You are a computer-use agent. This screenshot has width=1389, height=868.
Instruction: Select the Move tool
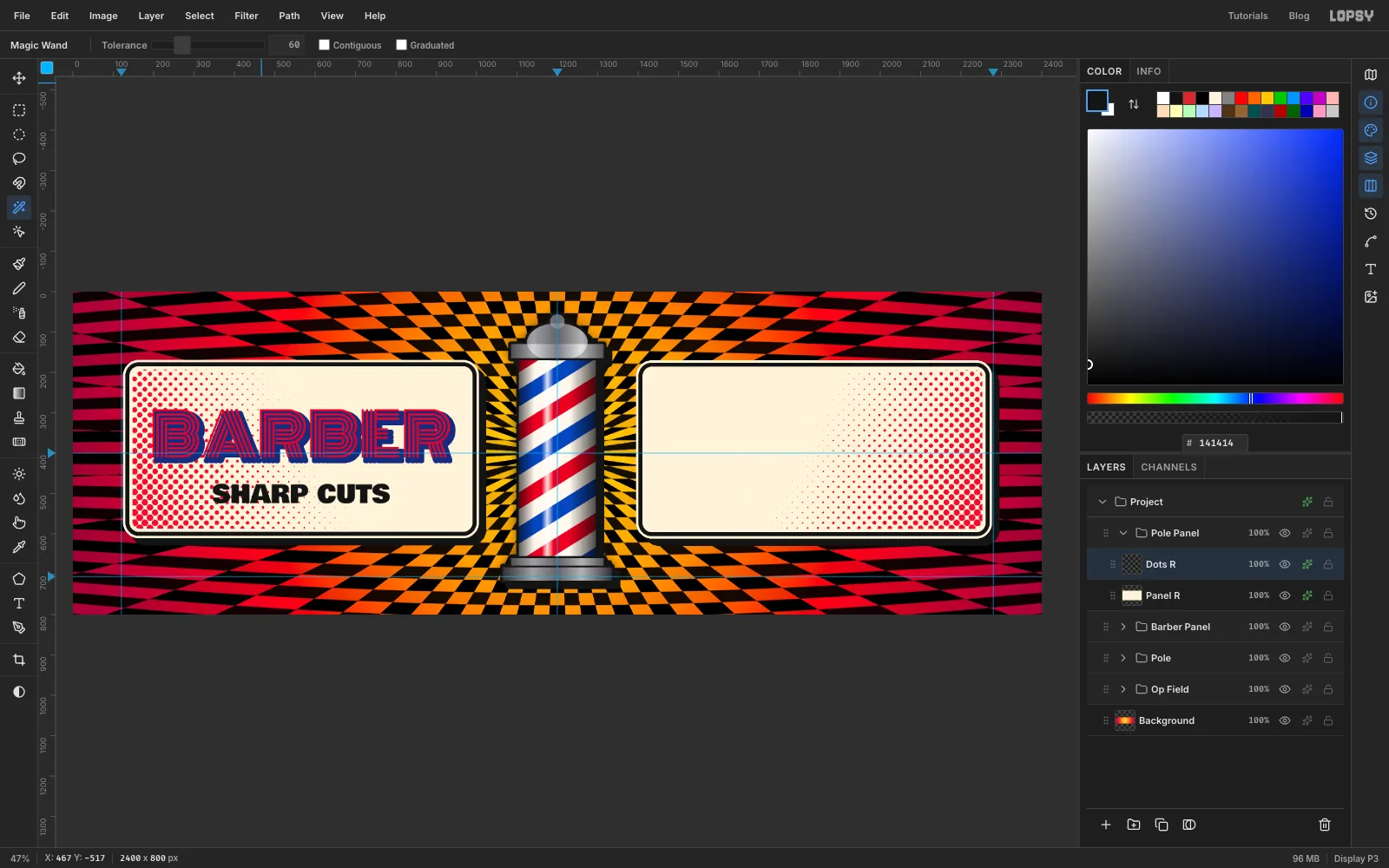(19, 78)
